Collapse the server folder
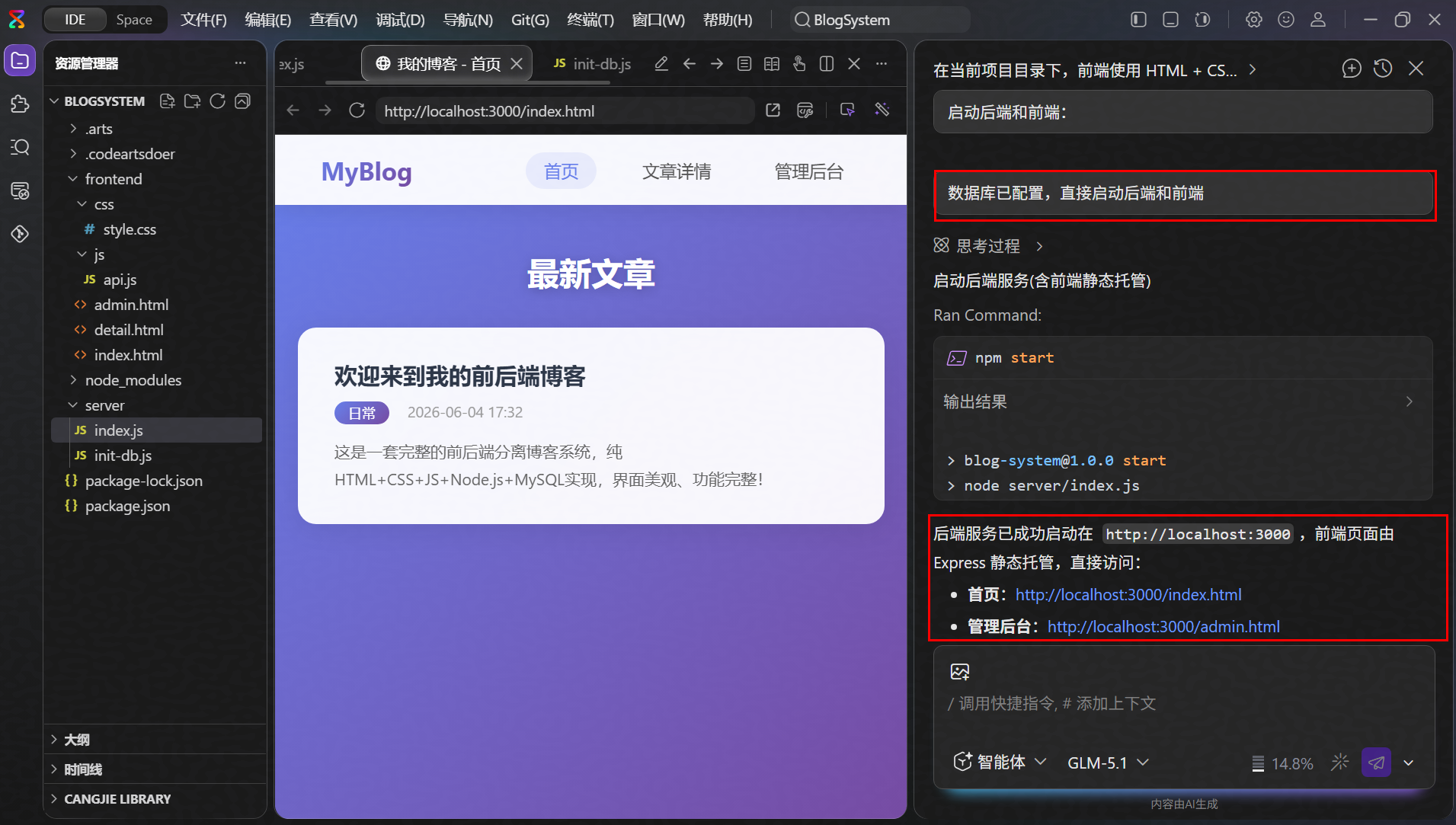The width and height of the screenshot is (1456, 825). [104, 405]
